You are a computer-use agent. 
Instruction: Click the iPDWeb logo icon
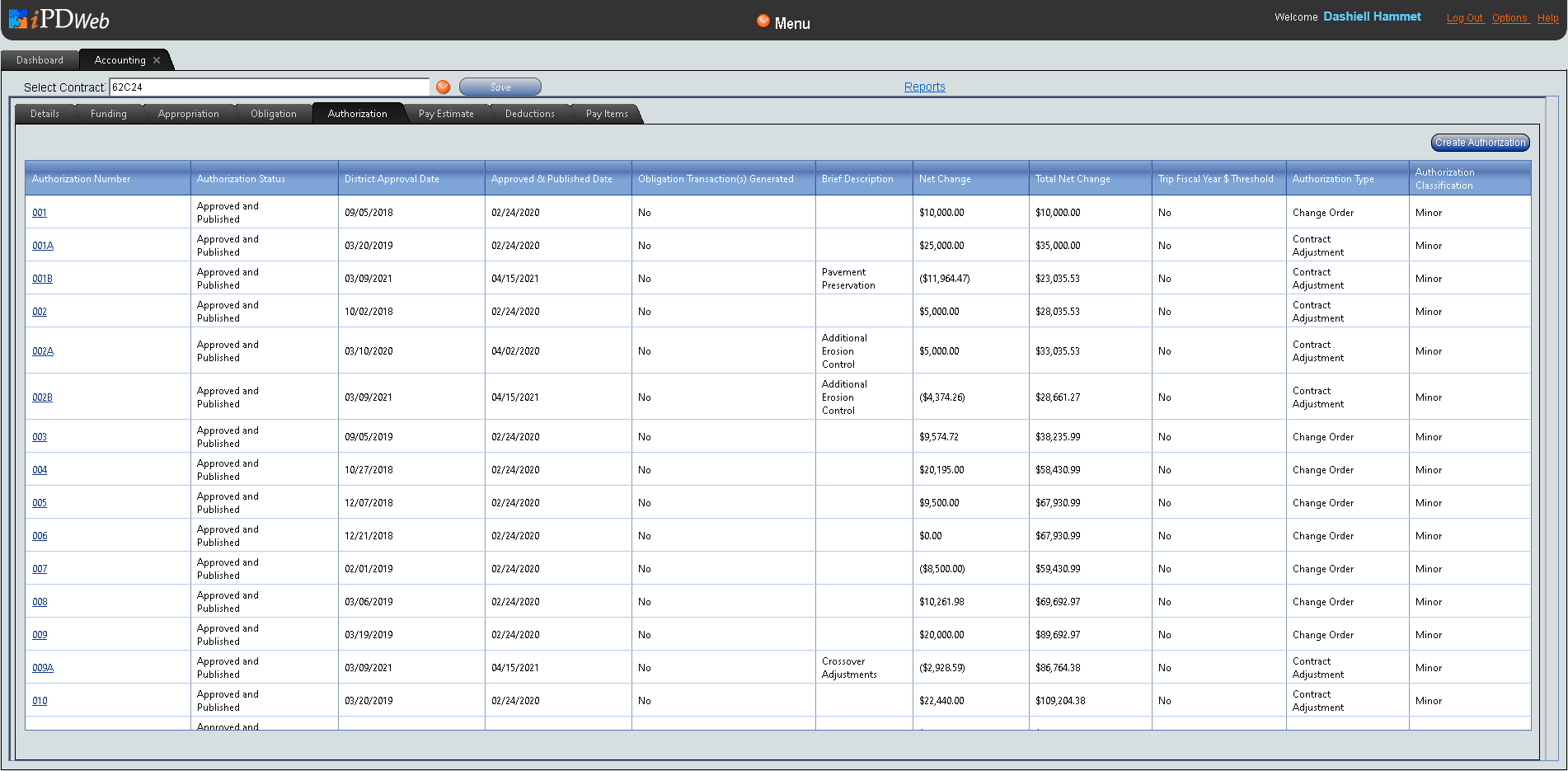point(18,19)
